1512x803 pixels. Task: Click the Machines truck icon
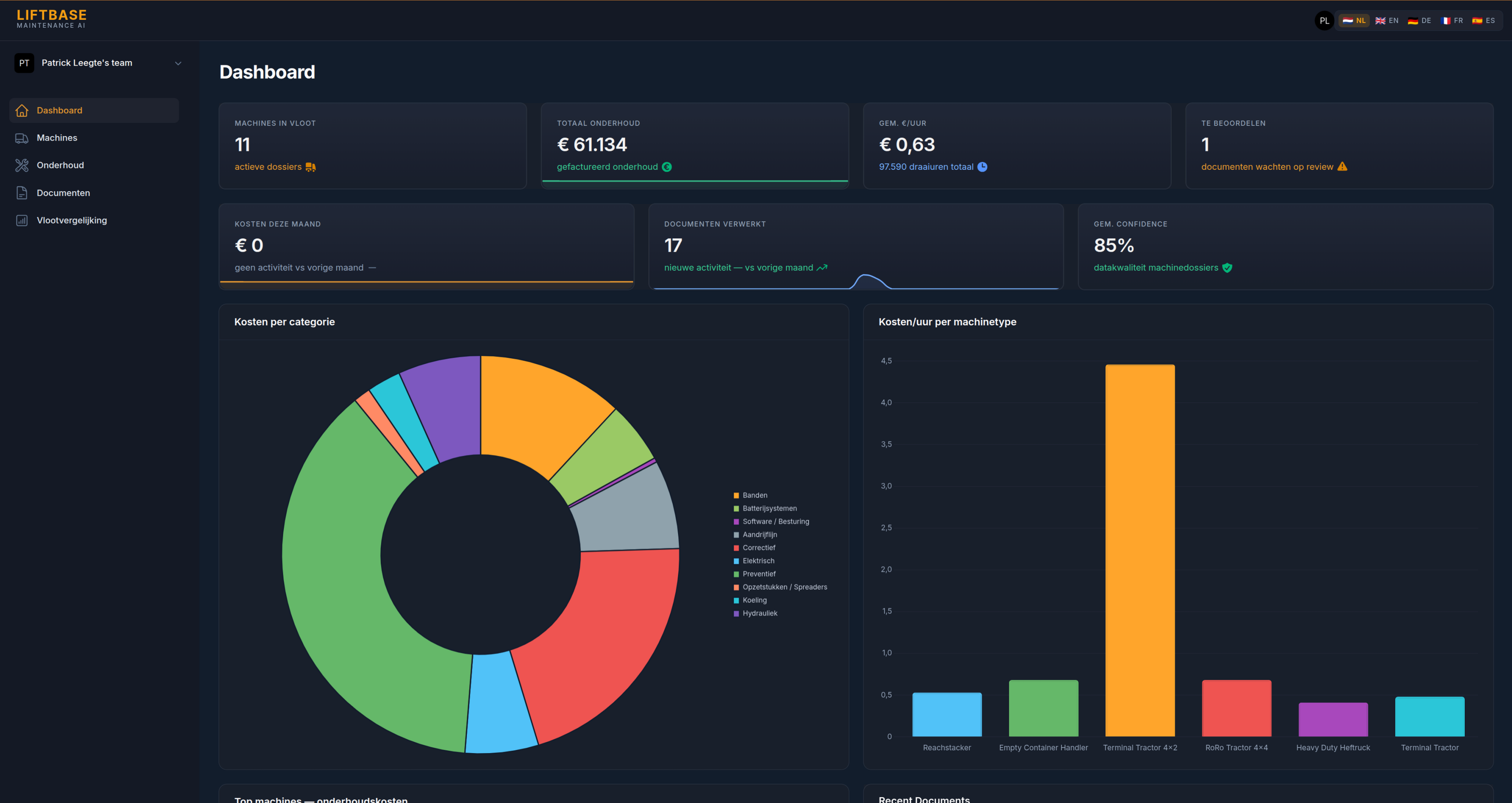(x=22, y=138)
